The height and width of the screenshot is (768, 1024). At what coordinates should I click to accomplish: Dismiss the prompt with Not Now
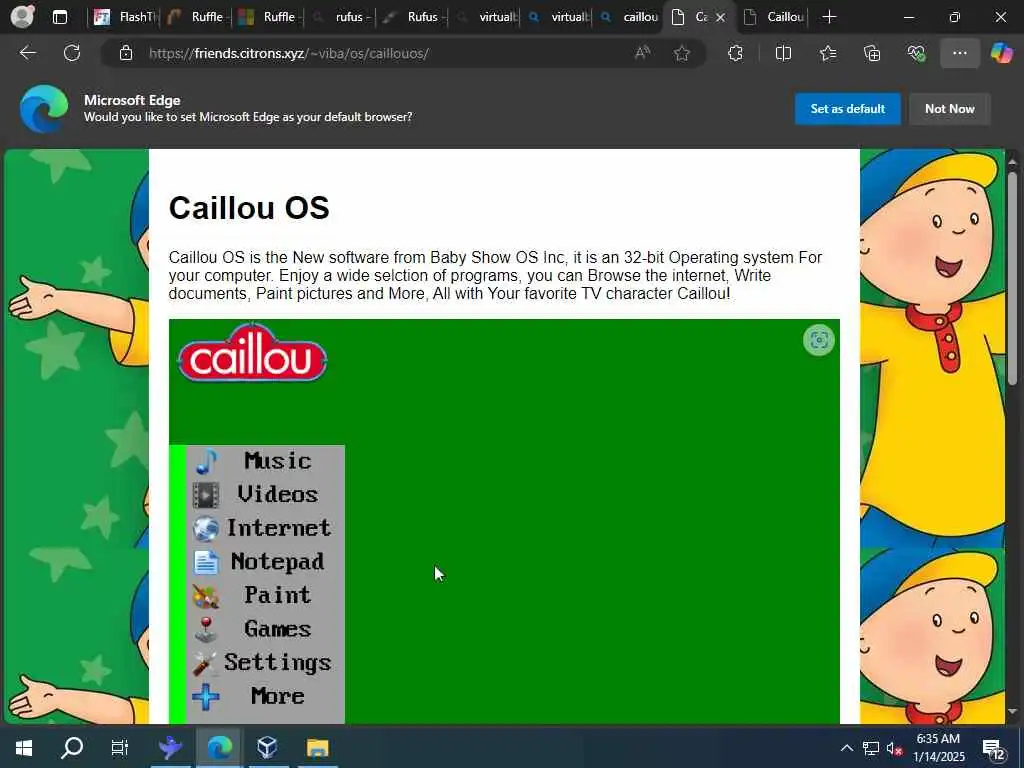coord(950,108)
